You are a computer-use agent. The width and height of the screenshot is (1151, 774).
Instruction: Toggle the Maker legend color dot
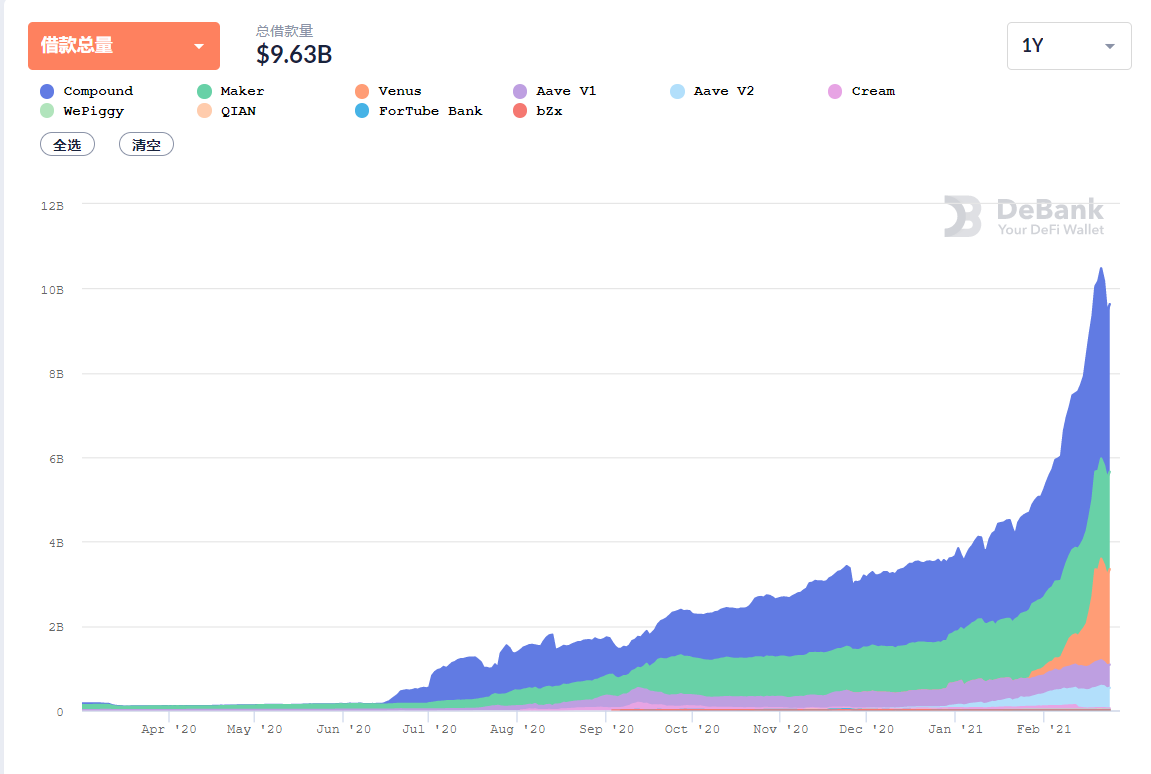pos(205,91)
